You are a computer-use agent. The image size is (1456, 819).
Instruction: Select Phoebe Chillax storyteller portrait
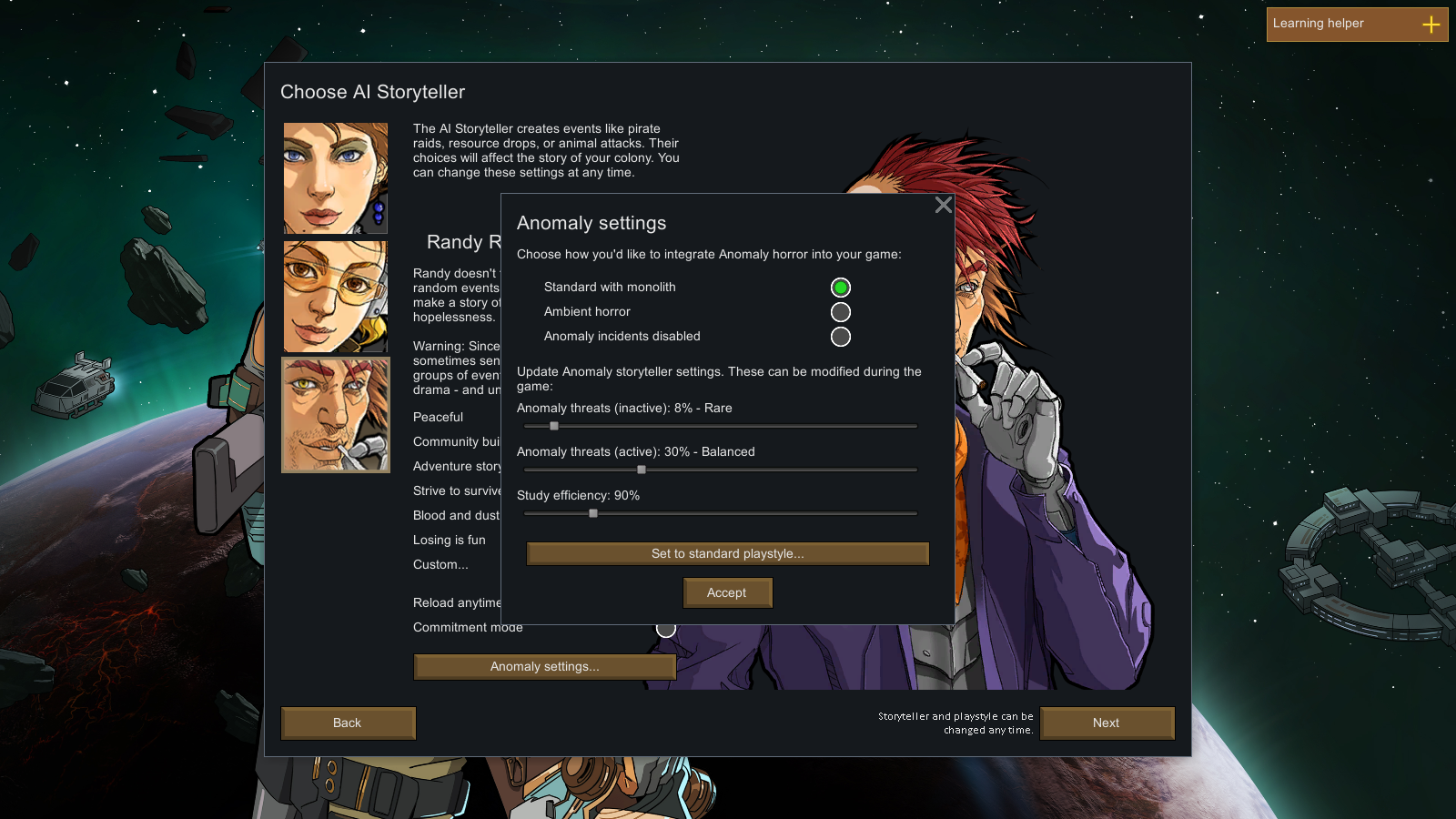[x=336, y=297]
